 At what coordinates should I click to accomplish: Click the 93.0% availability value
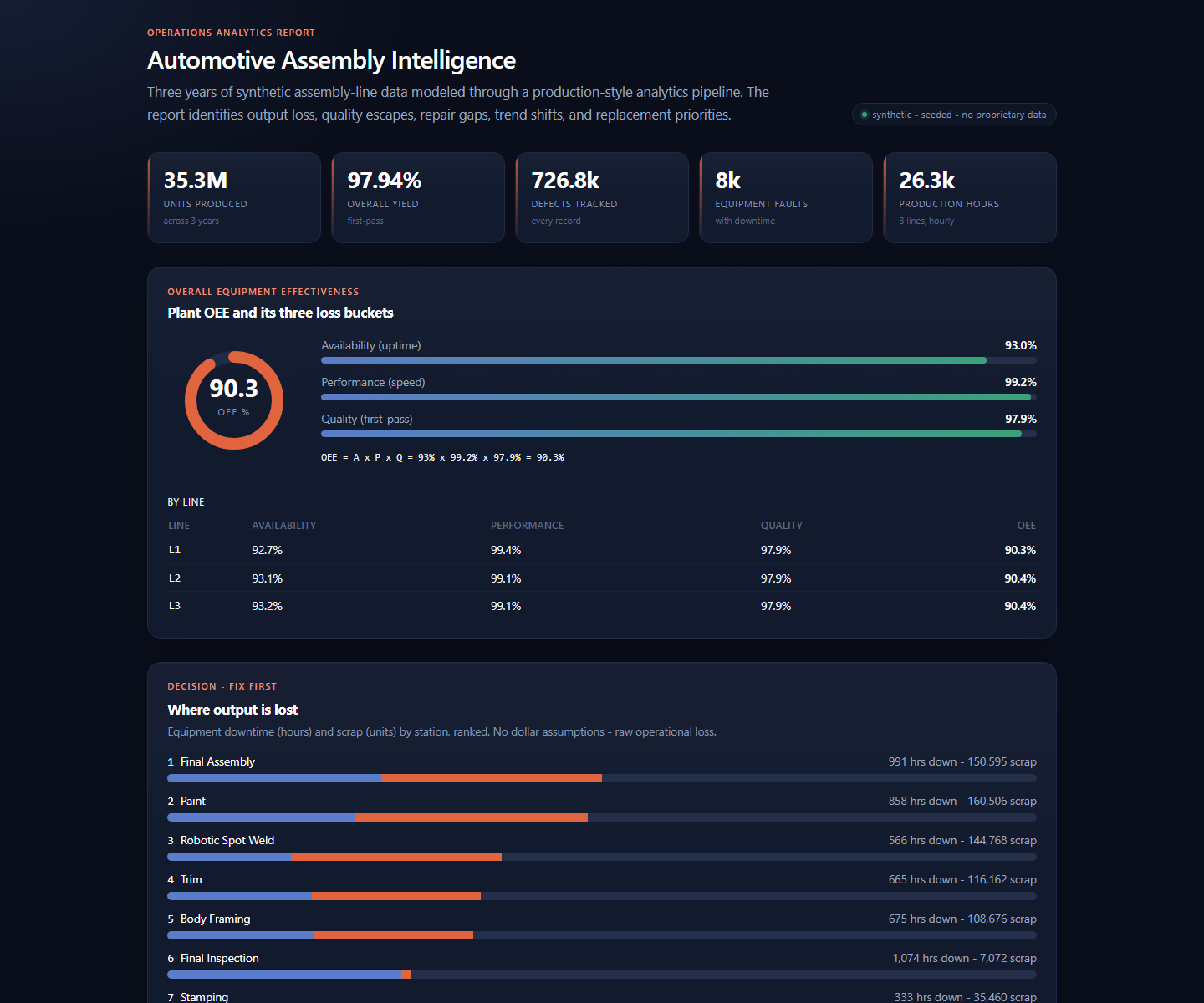(1020, 345)
